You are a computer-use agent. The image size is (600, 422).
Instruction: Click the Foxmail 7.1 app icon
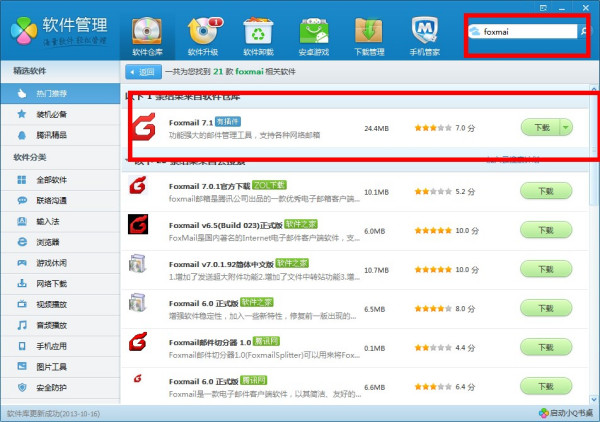tap(144, 127)
